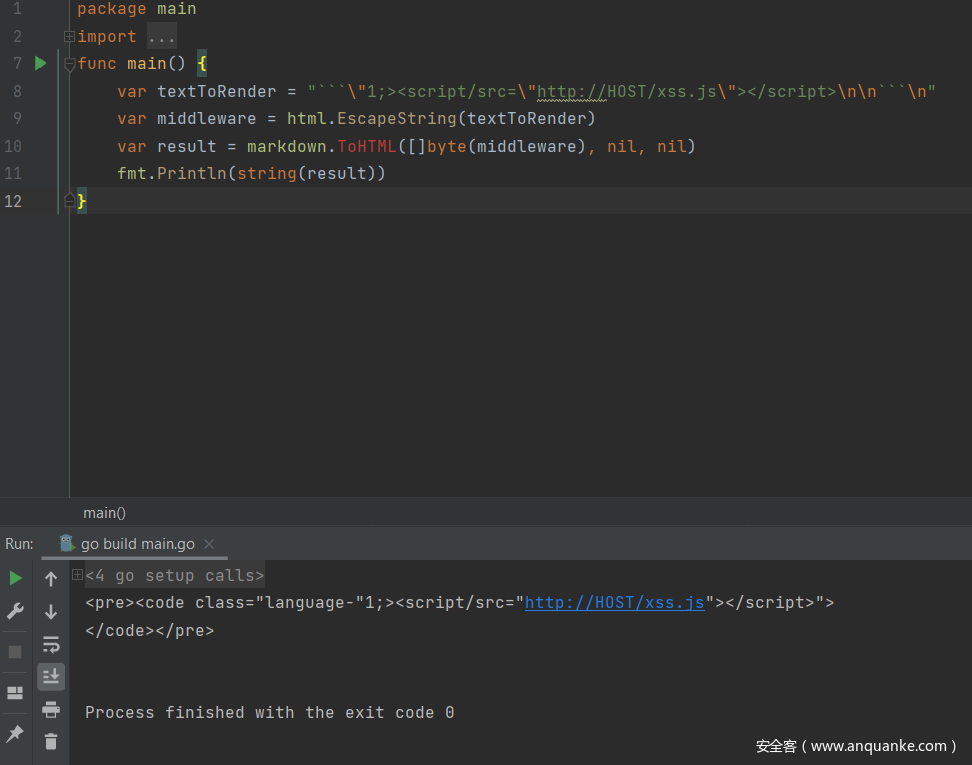Click the package main declaration

[x=137, y=9]
